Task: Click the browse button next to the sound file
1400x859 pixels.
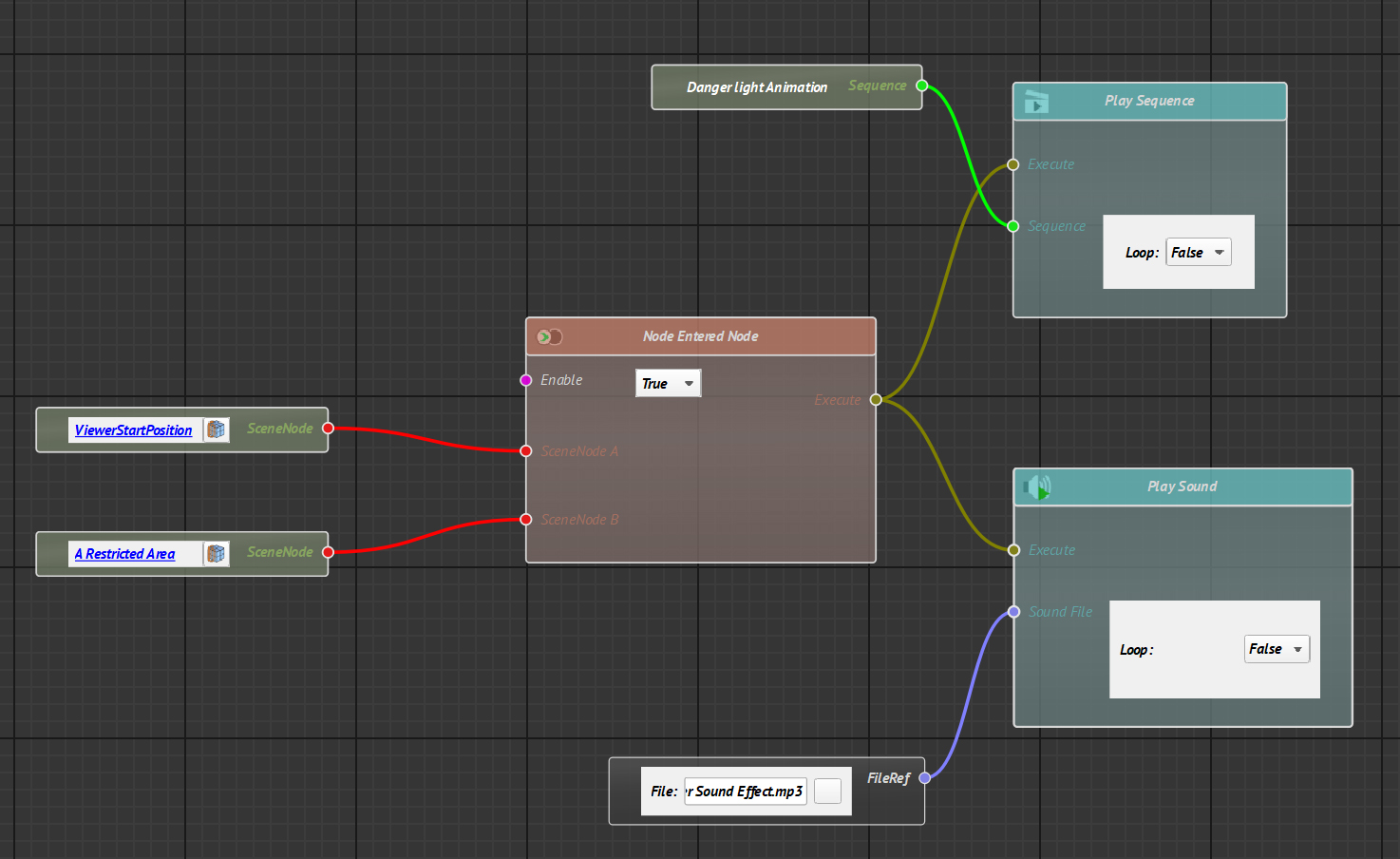Action: pos(827,792)
